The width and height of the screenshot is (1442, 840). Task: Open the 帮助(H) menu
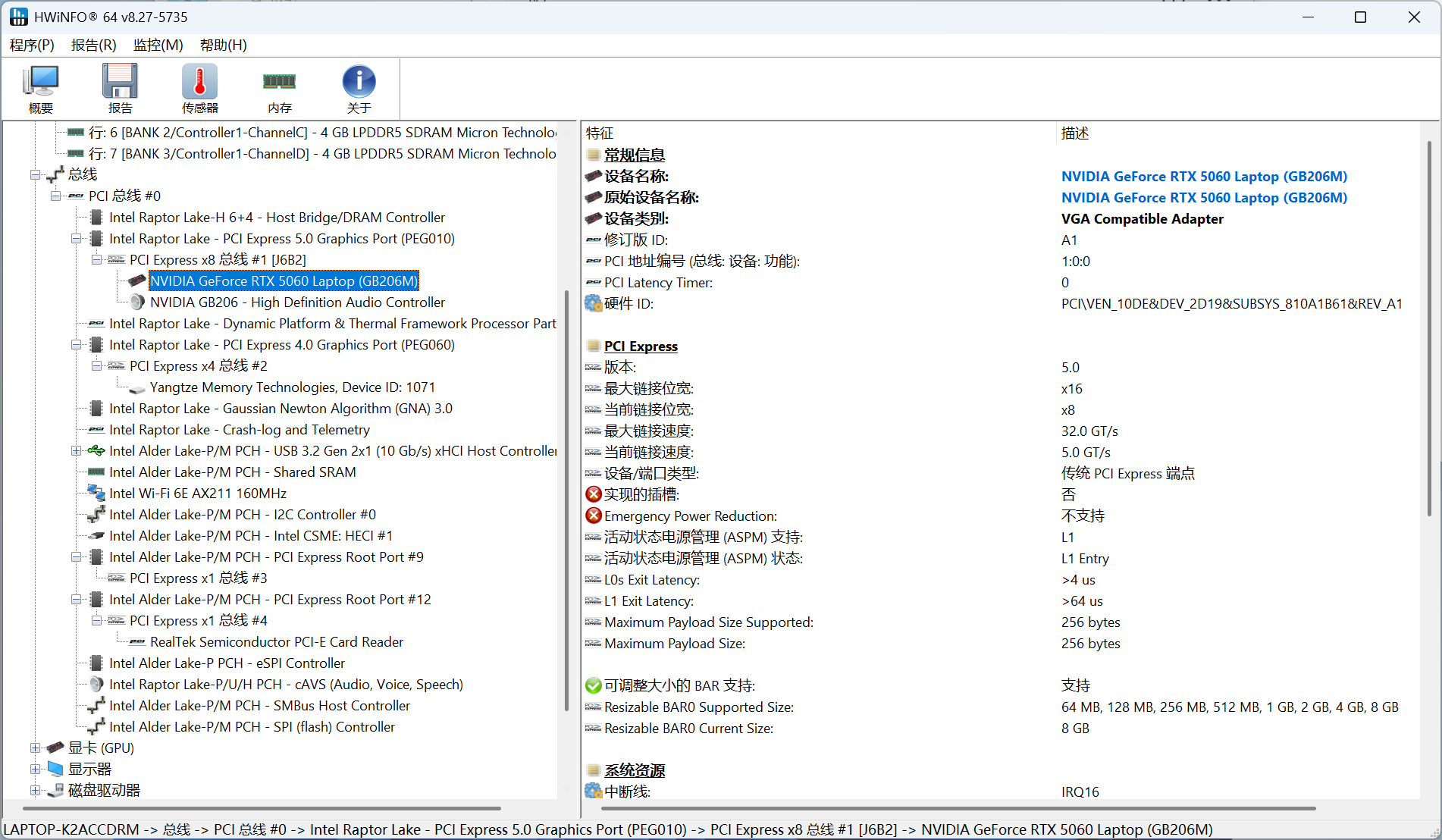click(223, 45)
